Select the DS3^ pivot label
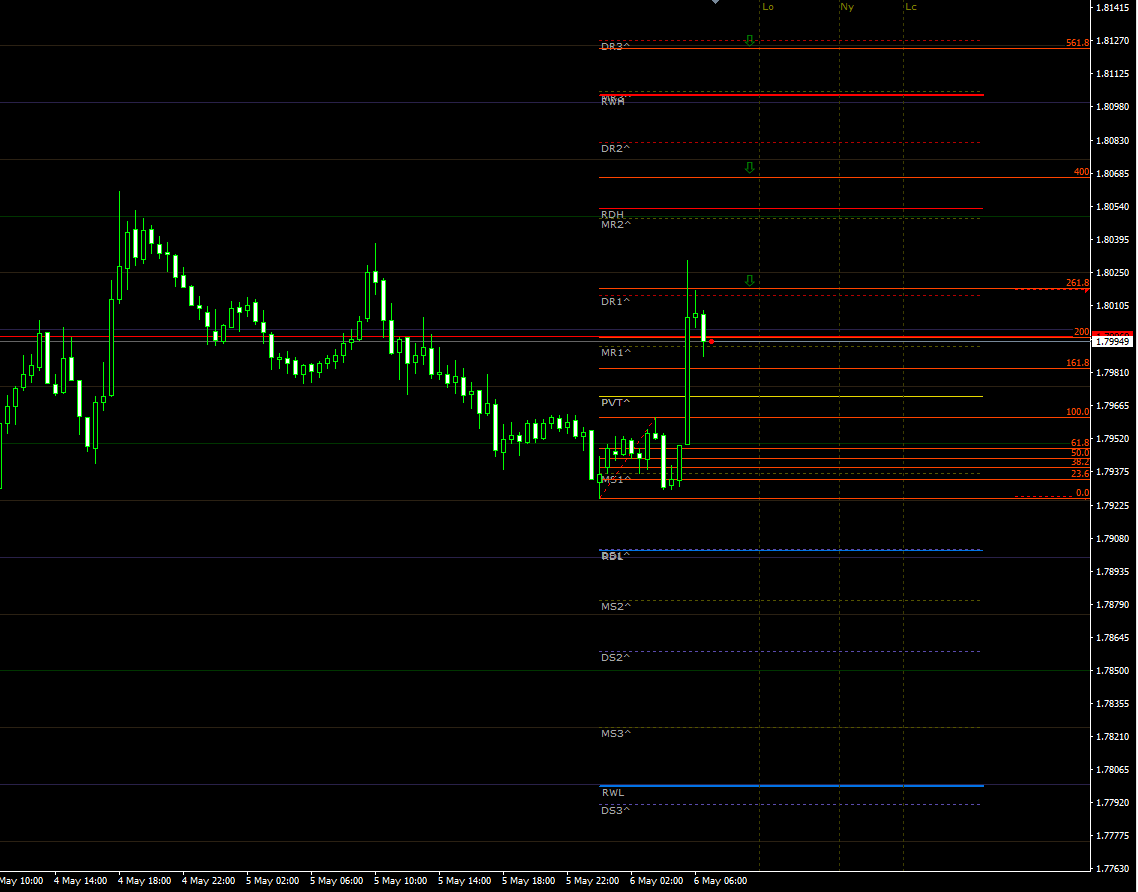 pyautogui.click(x=615, y=811)
